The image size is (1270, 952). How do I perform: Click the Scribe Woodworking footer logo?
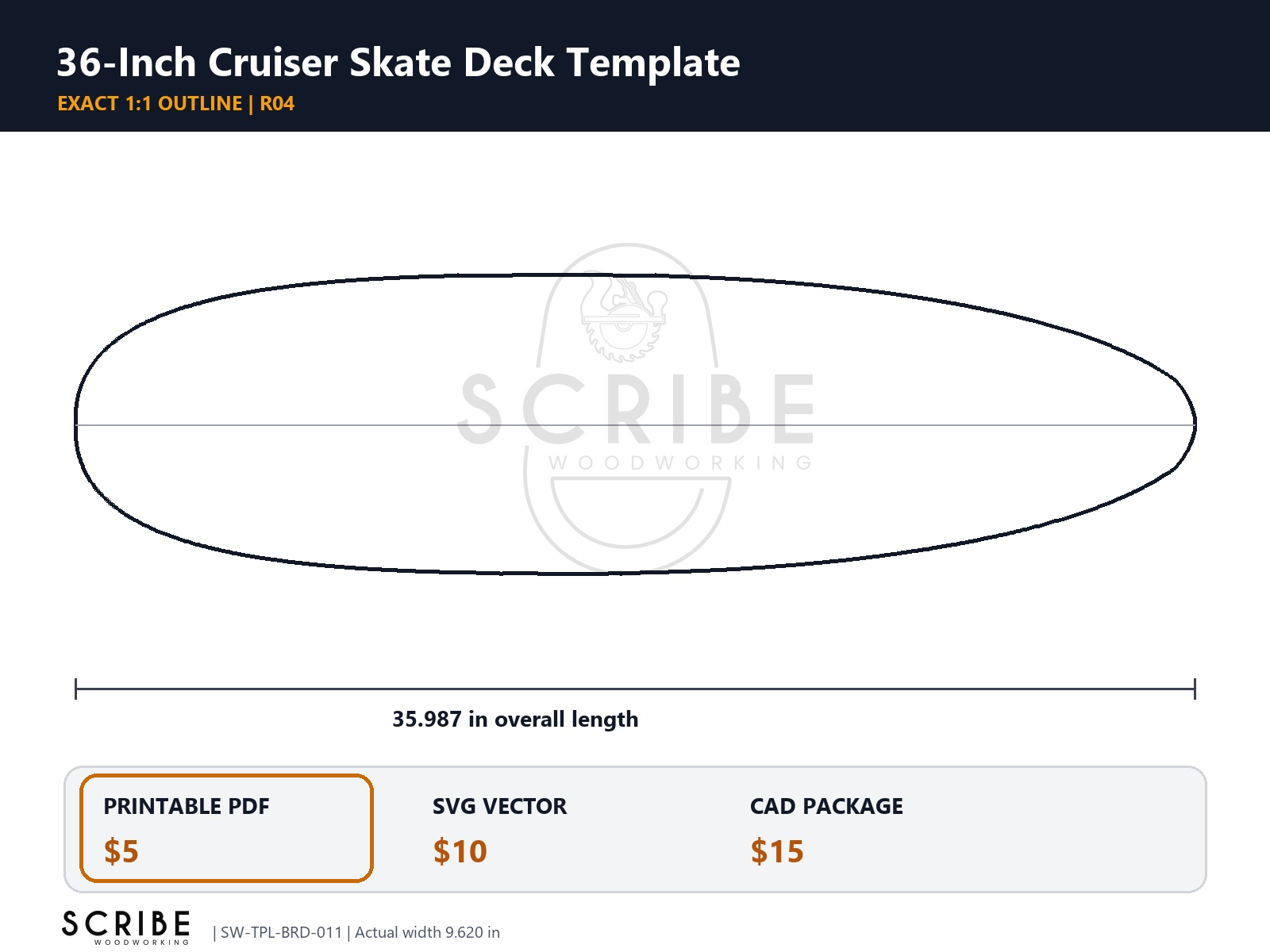126,927
